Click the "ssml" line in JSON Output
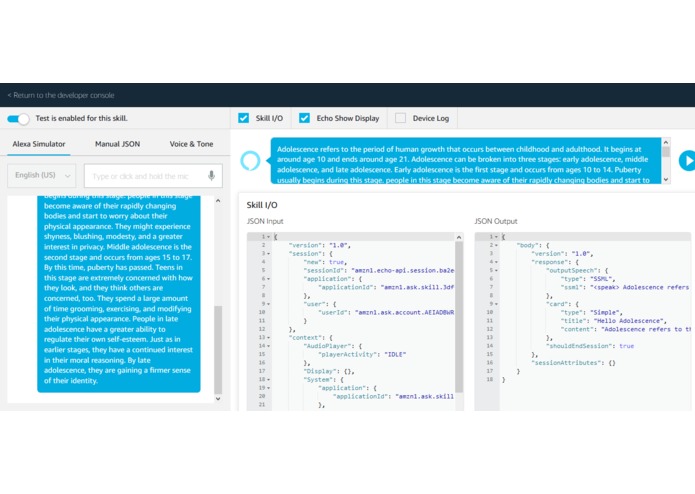Screen dimensions: 695x494 pos(625,287)
